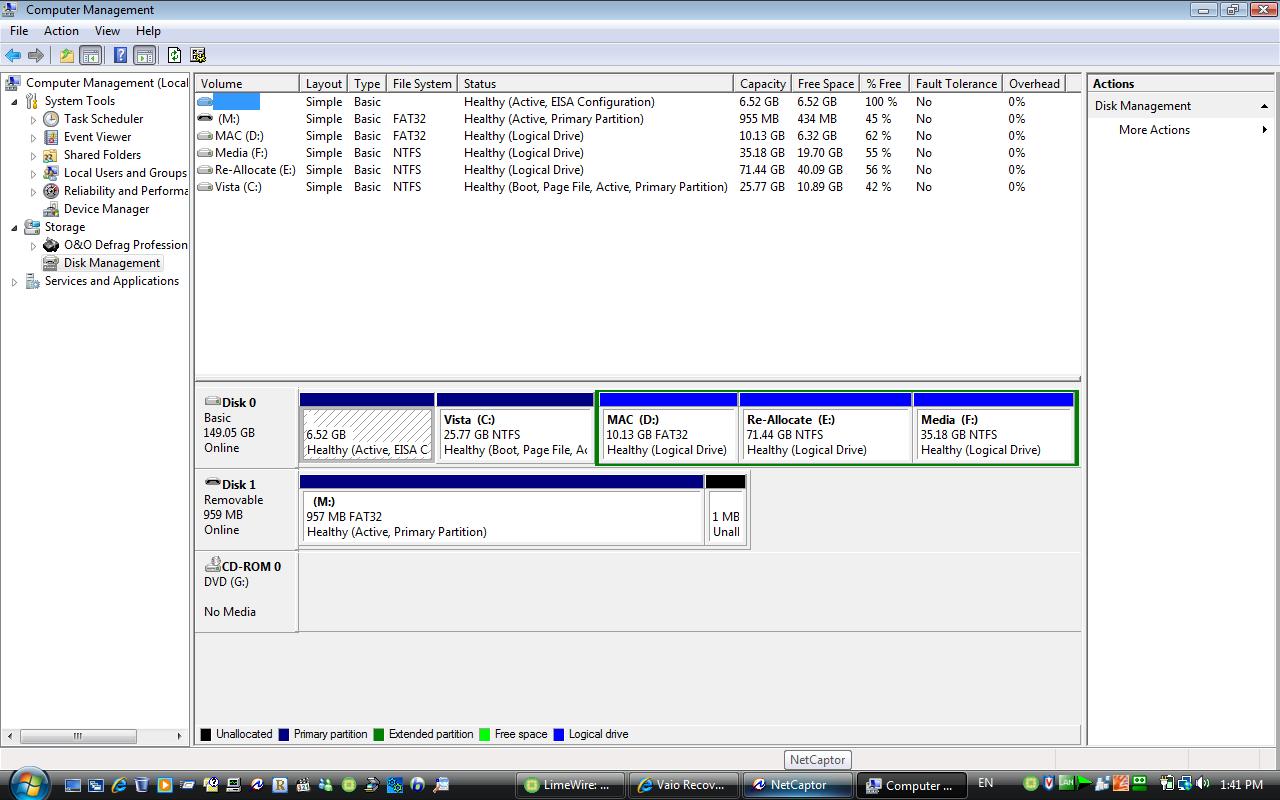Sort by the Free Space column header
1280x800 pixels.
(x=826, y=84)
